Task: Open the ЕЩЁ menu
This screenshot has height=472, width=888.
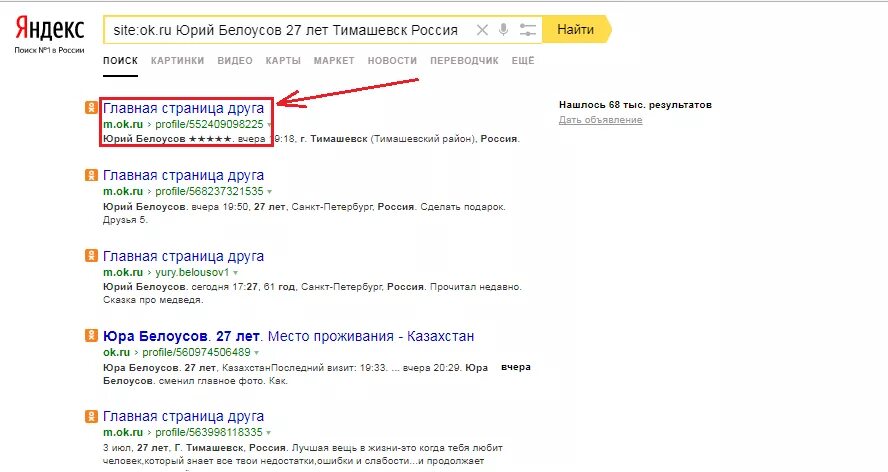Action: [523, 61]
